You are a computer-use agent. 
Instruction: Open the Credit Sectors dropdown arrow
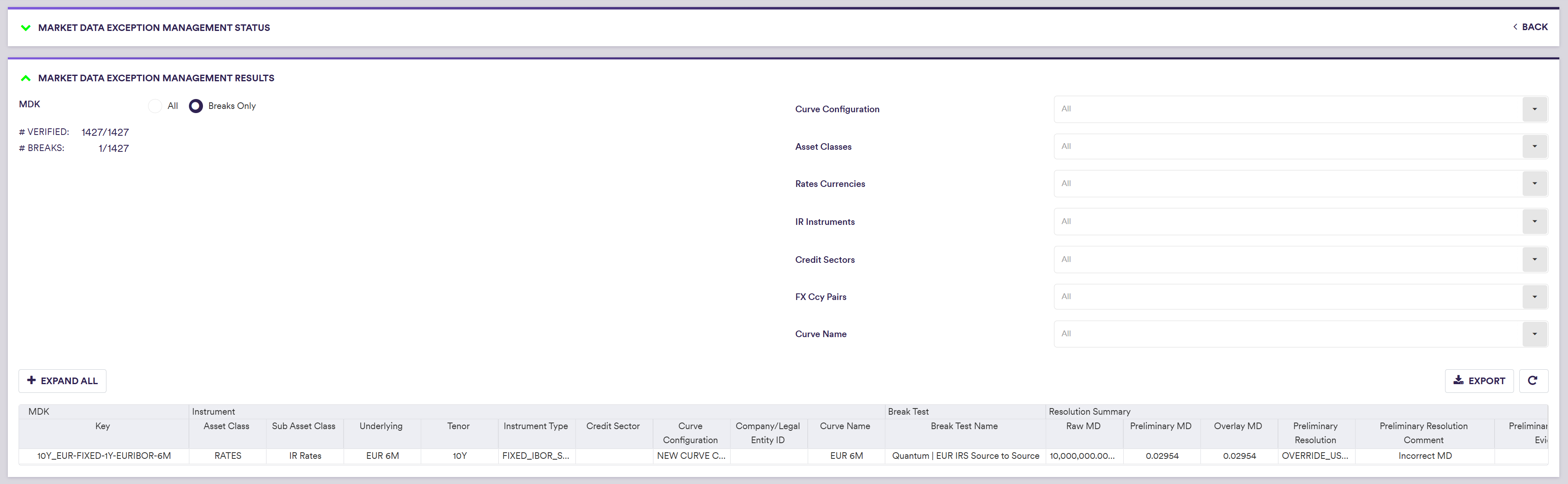pyautogui.click(x=1534, y=260)
